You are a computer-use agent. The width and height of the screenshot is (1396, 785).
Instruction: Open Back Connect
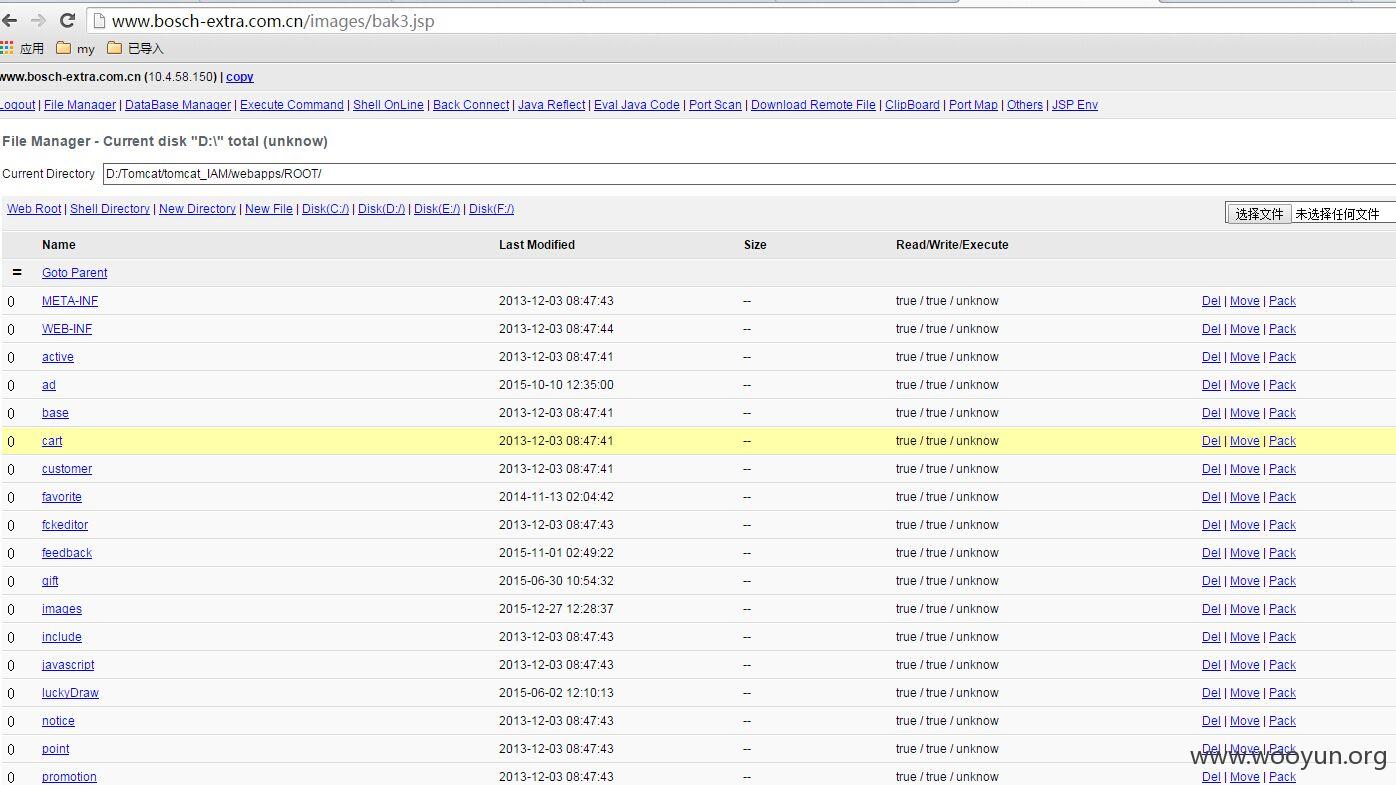[471, 105]
